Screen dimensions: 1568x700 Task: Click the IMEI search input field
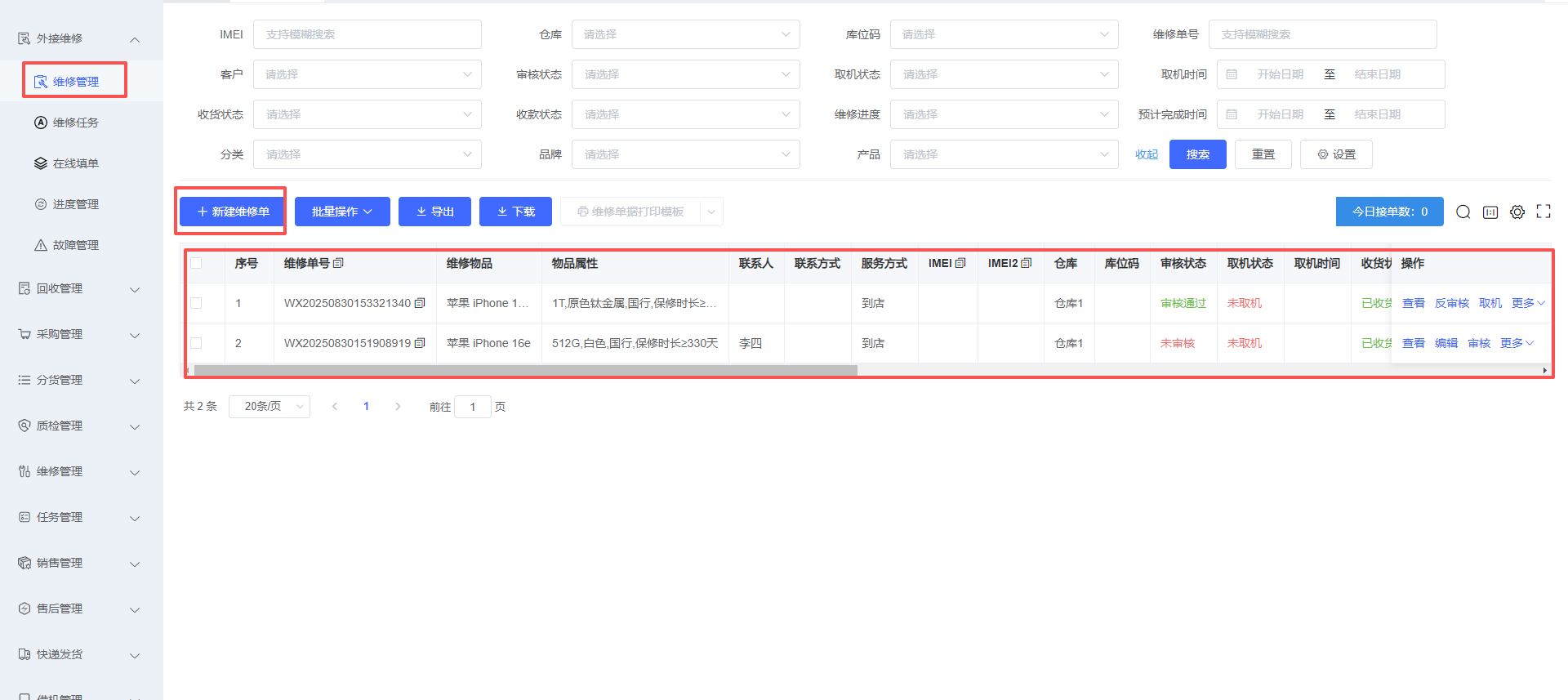[367, 34]
